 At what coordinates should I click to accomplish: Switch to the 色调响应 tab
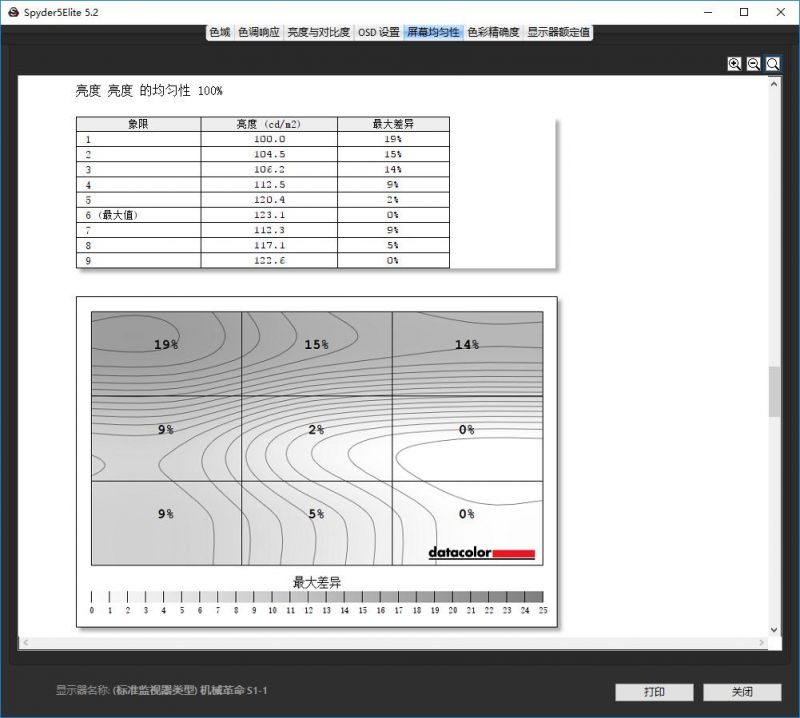(259, 32)
